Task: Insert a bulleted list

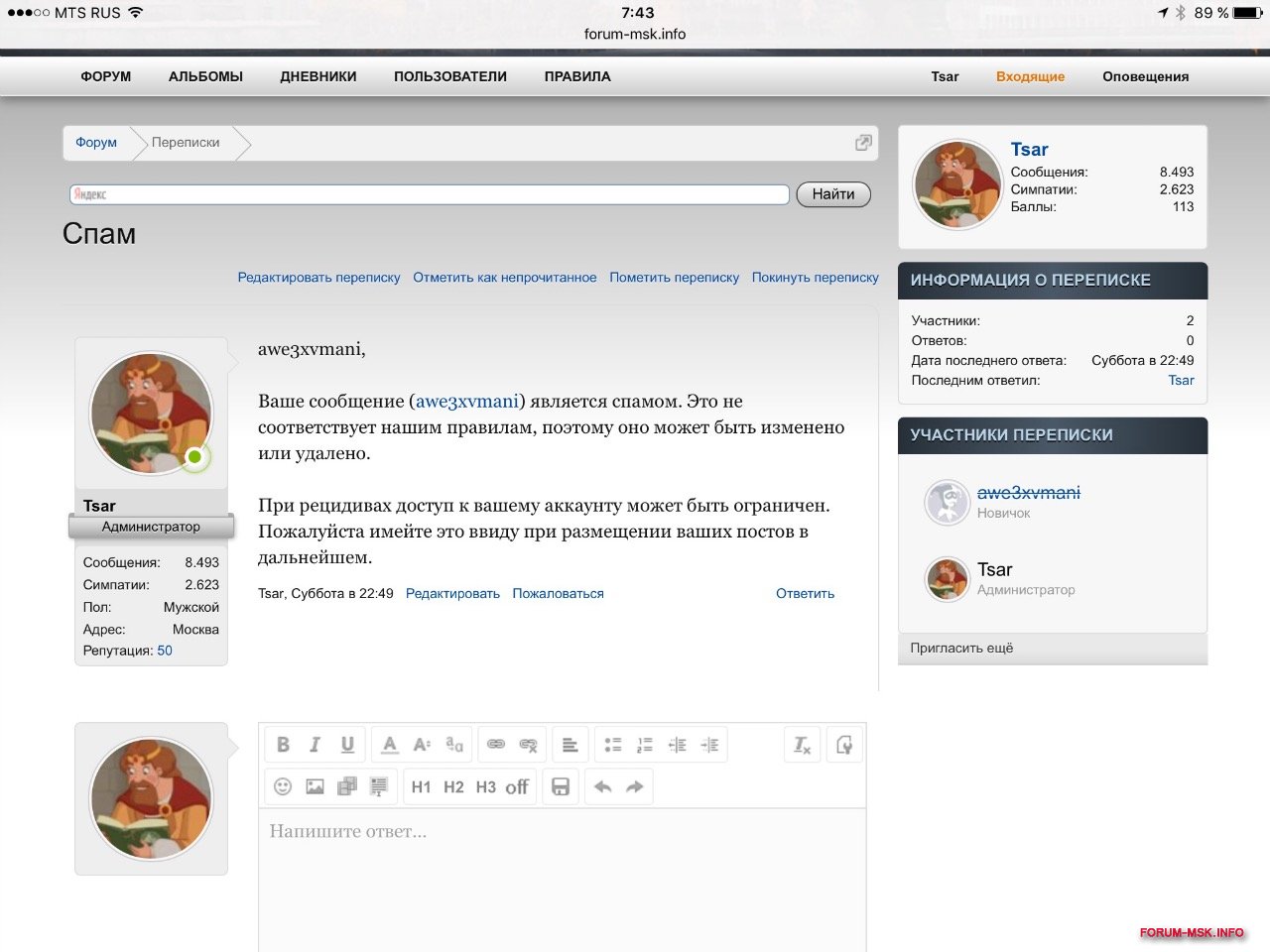Action: click(x=613, y=745)
